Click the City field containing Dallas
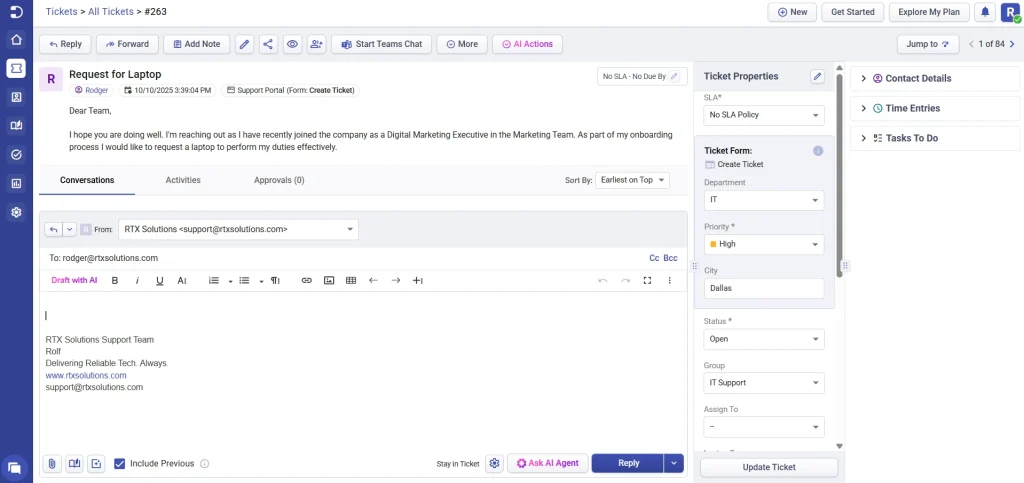The height and width of the screenshot is (483, 1024). (x=764, y=288)
